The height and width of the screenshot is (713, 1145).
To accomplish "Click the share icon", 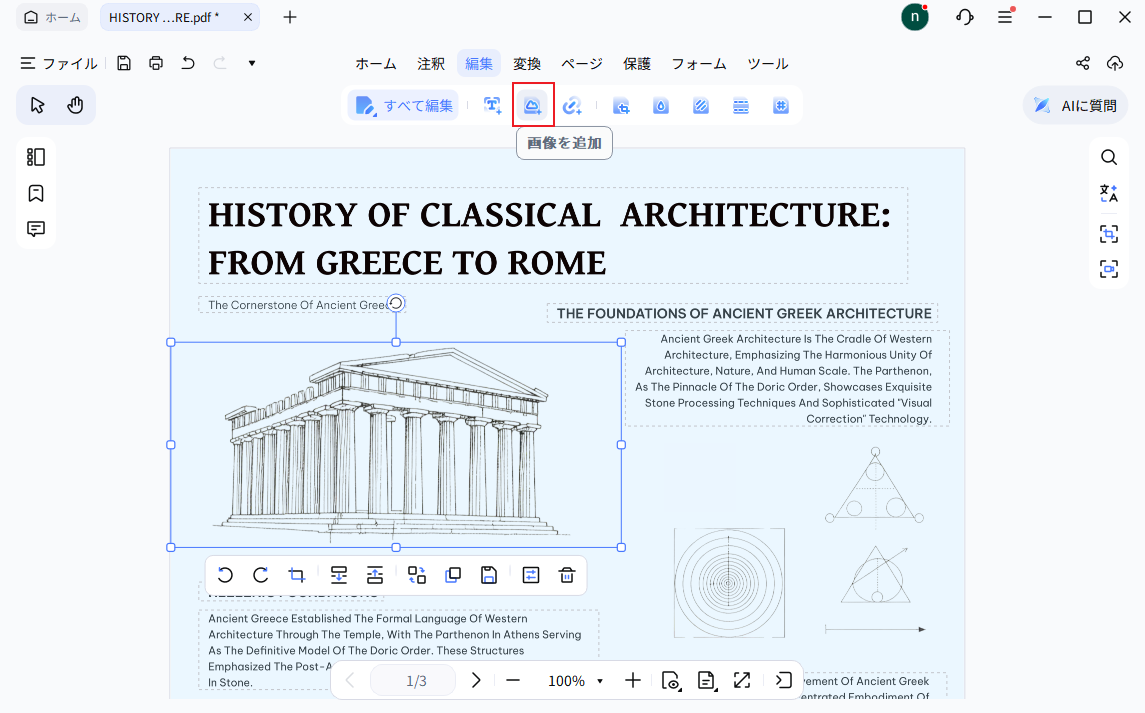I will coord(1082,63).
